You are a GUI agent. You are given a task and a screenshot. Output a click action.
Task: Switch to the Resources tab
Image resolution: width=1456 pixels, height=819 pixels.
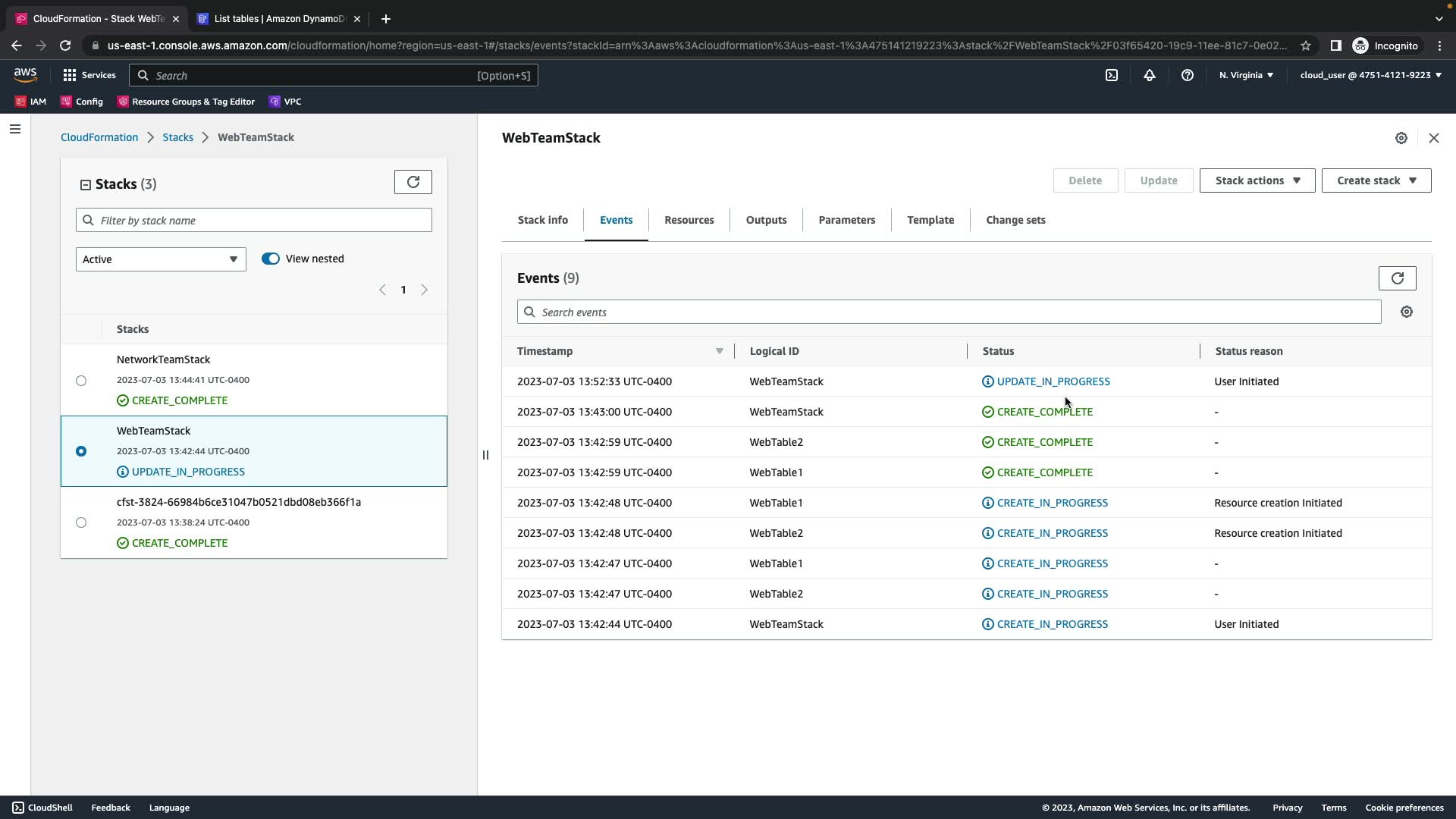[689, 220]
